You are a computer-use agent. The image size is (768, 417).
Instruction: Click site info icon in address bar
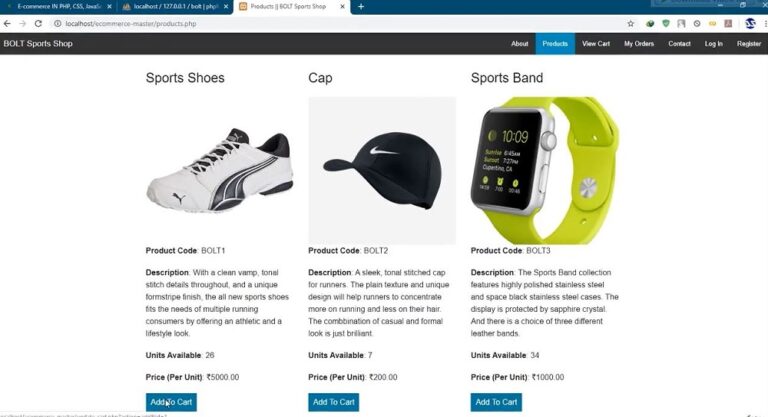click(57, 24)
